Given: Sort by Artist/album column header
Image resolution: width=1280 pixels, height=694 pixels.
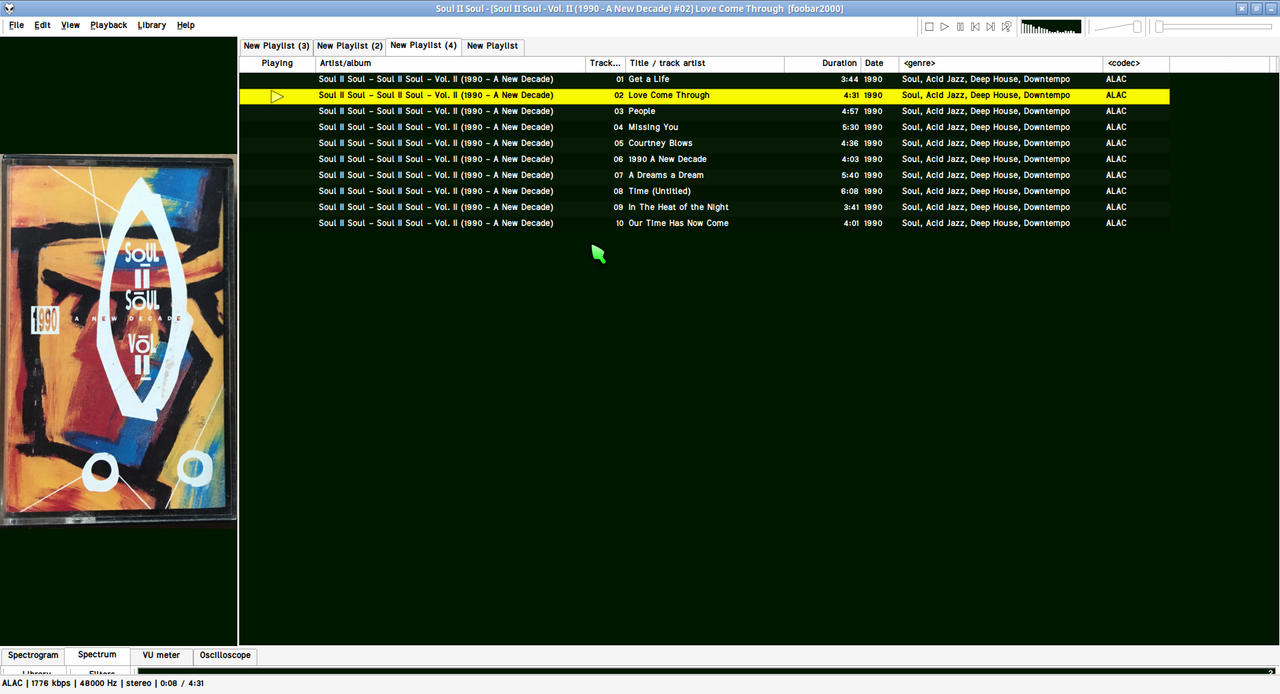Looking at the screenshot, I should (451, 63).
